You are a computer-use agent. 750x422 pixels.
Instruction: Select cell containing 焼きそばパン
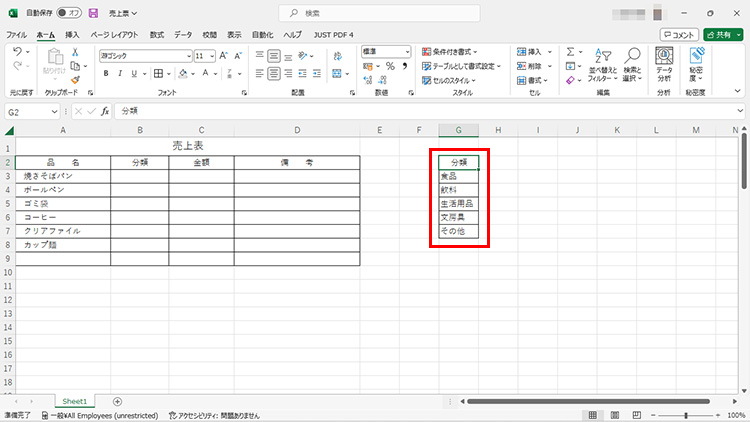tap(63, 175)
